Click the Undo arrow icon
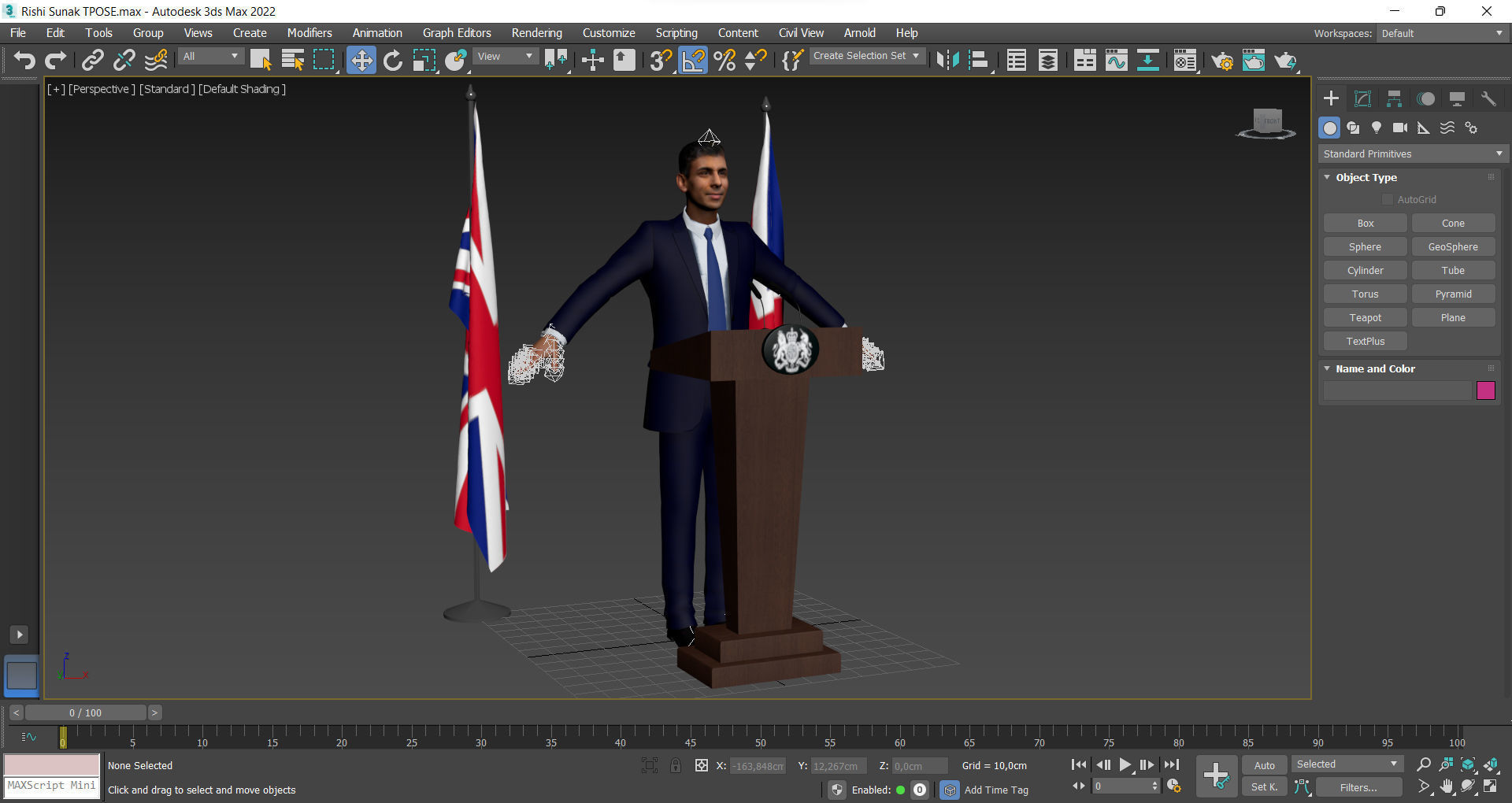 click(x=24, y=61)
